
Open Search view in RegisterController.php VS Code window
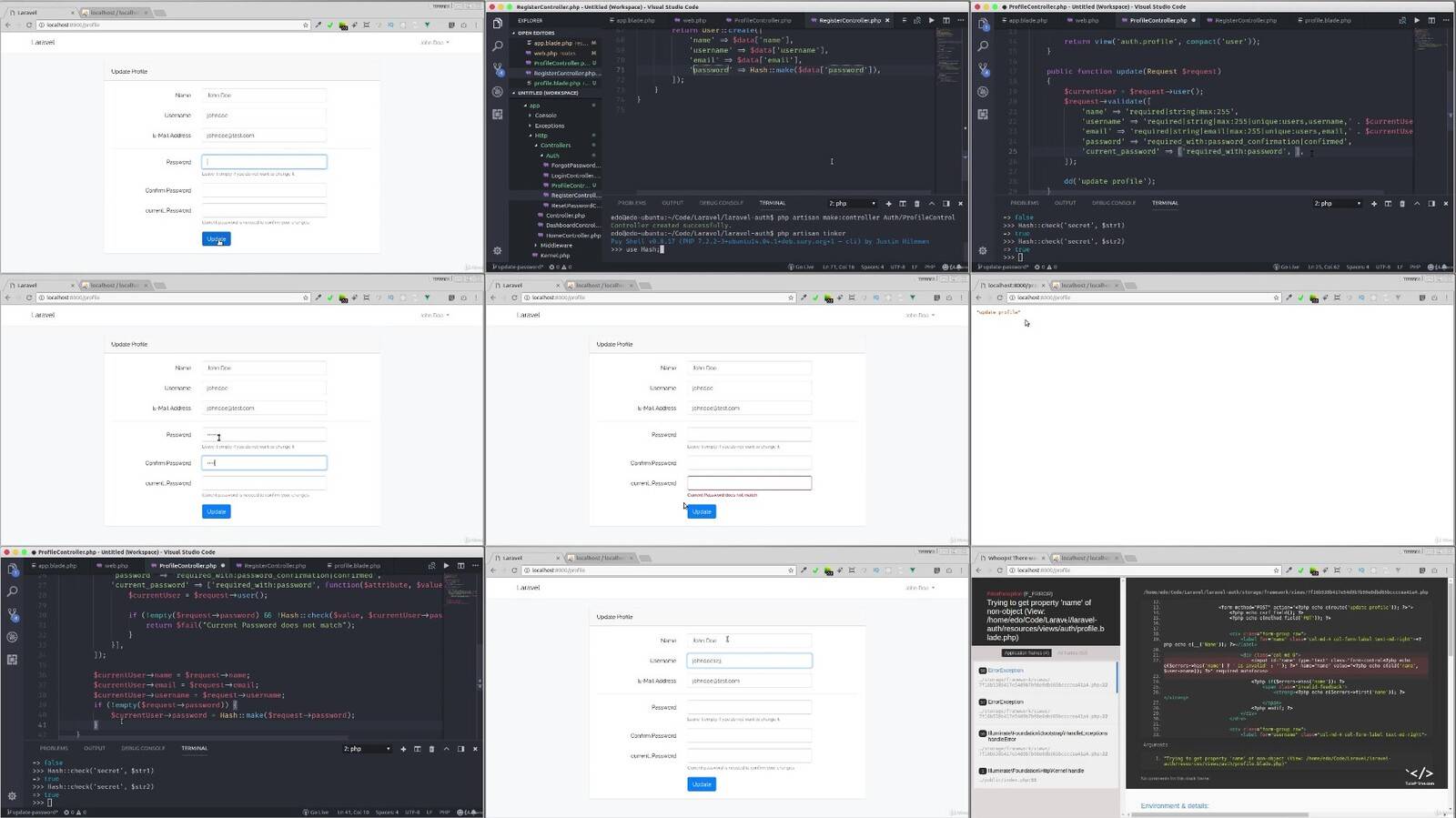tap(497, 45)
